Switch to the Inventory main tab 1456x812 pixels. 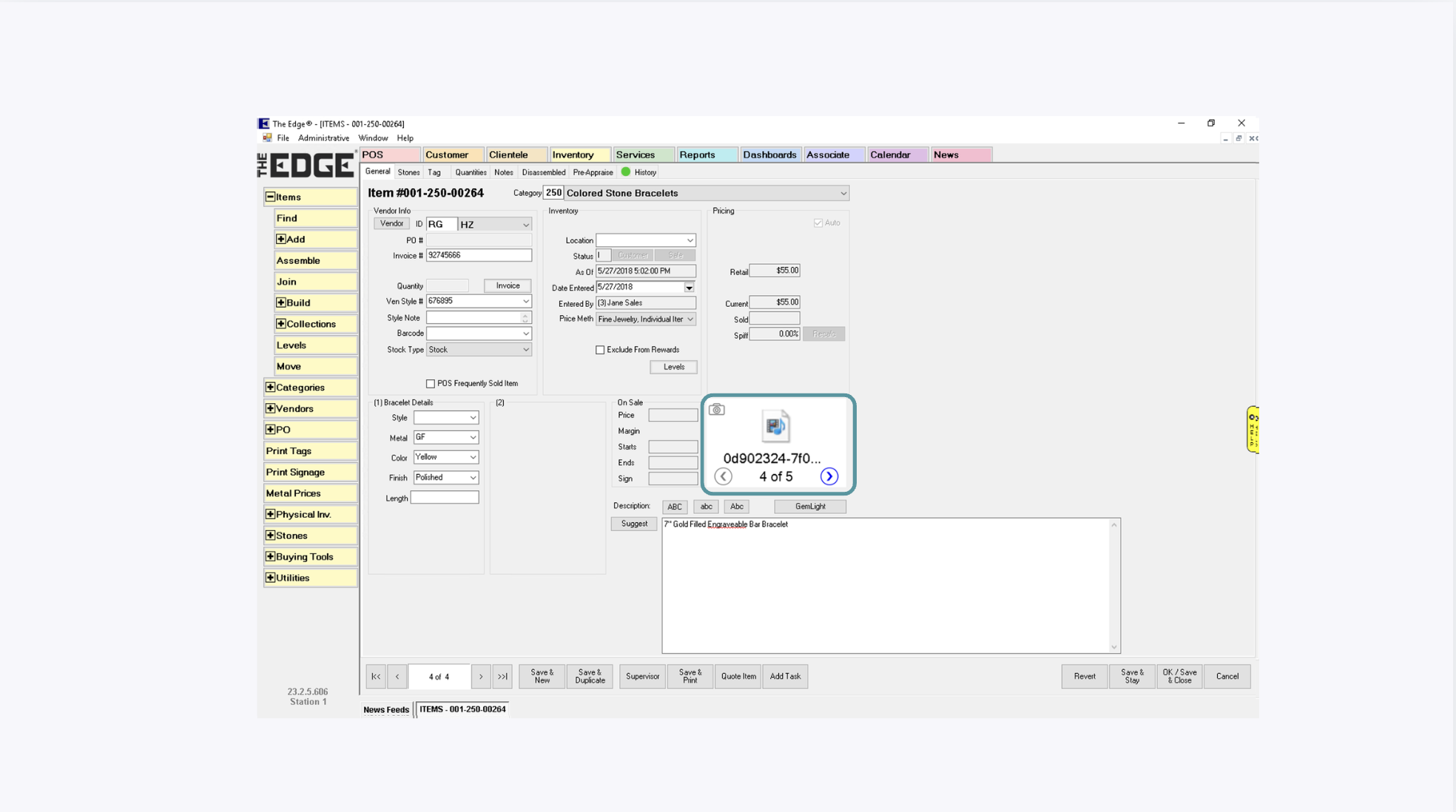pyautogui.click(x=580, y=155)
